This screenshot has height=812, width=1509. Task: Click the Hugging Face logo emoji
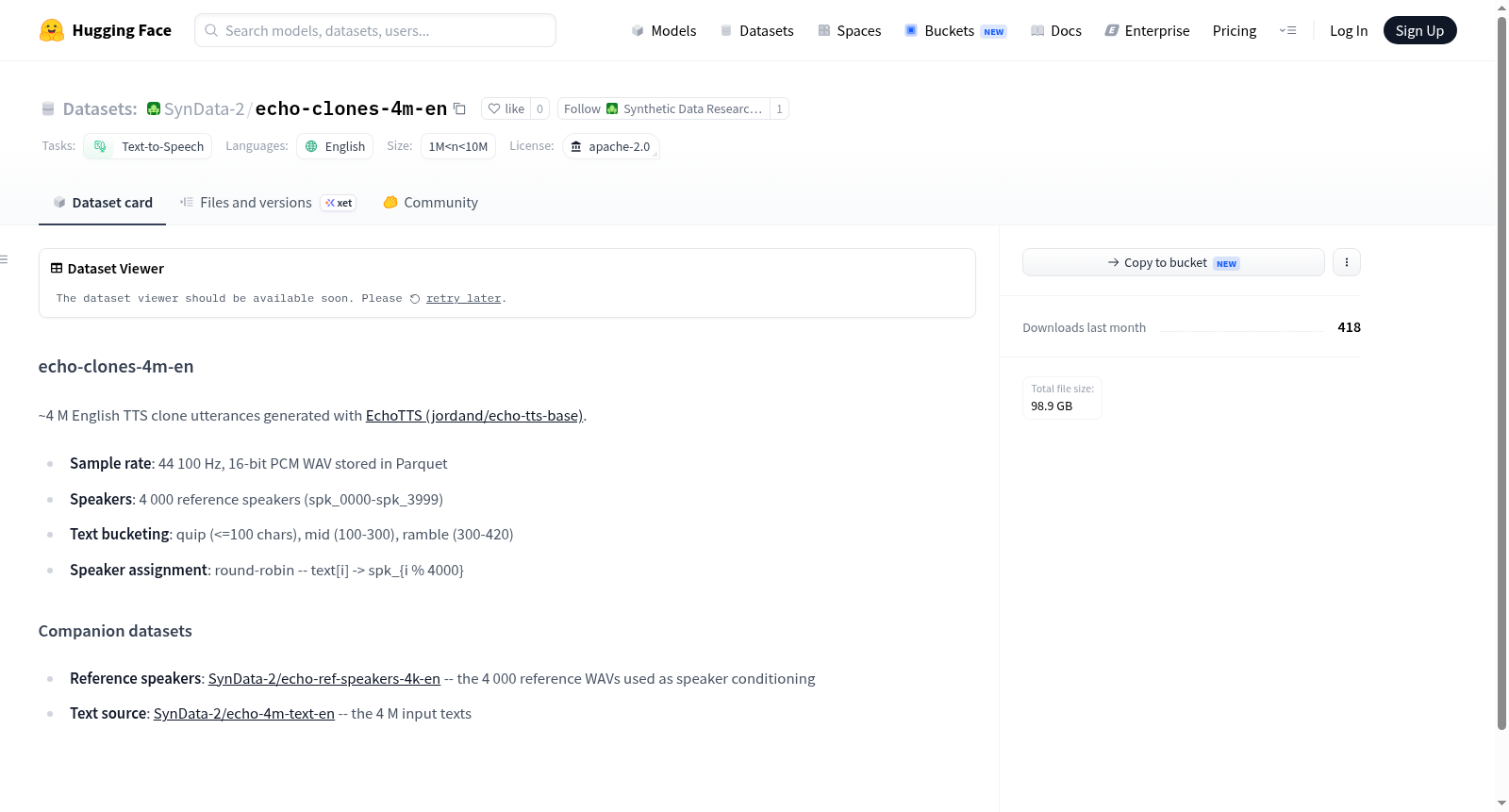tap(52, 30)
